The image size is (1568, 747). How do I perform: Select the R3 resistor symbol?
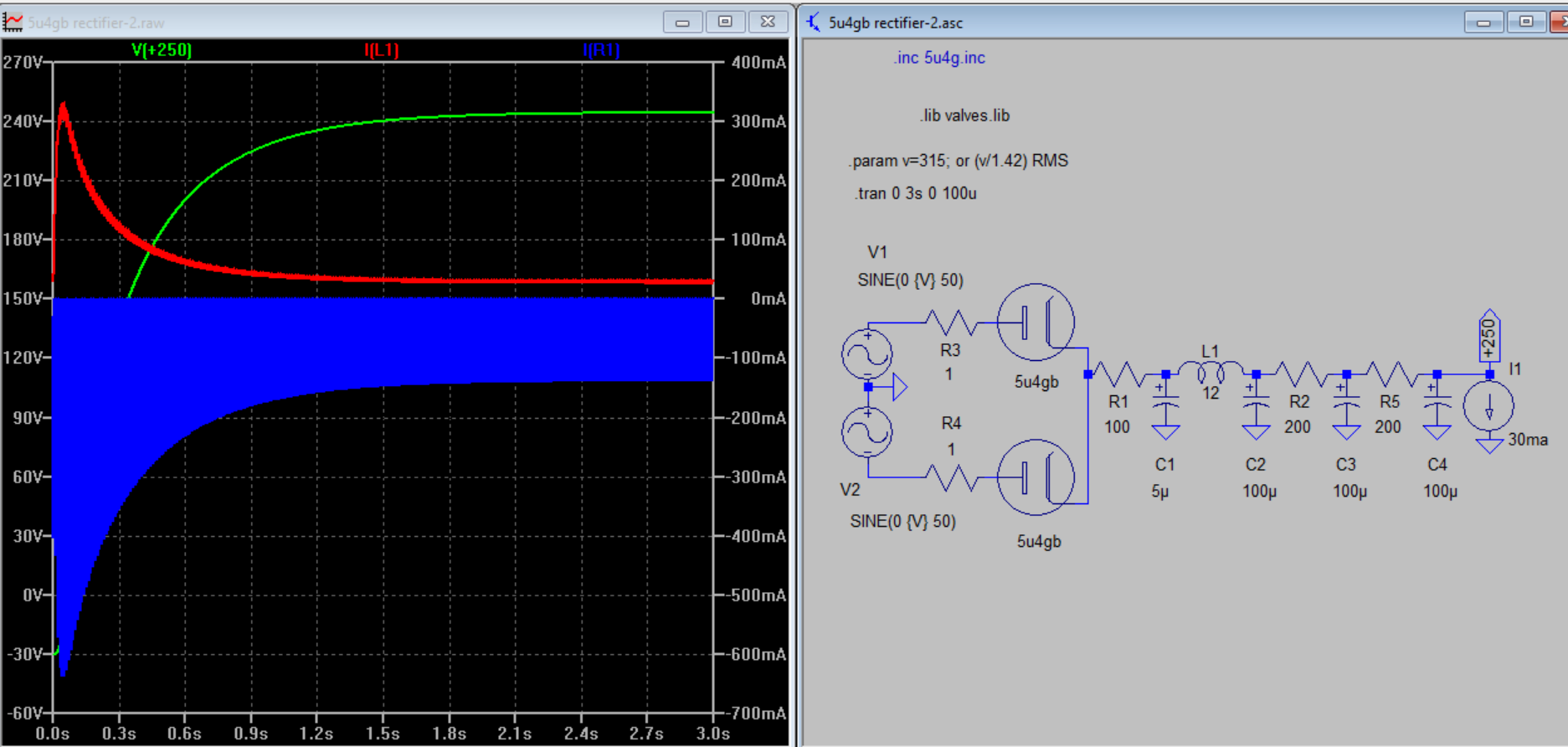[951, 322]
